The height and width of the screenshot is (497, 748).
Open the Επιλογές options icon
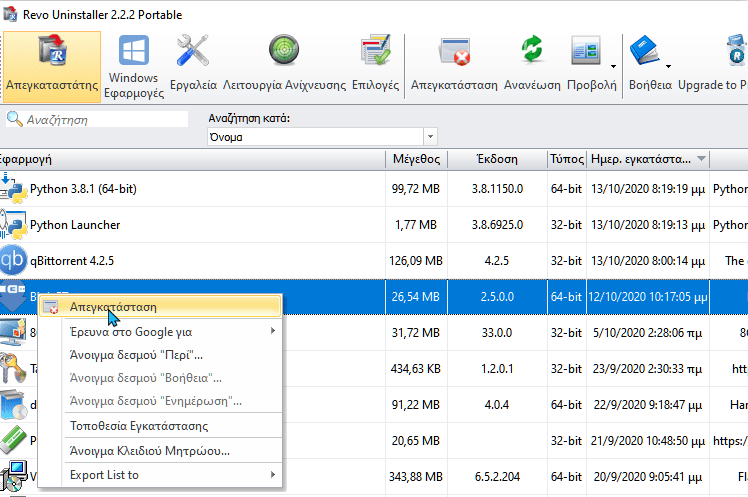375,50
